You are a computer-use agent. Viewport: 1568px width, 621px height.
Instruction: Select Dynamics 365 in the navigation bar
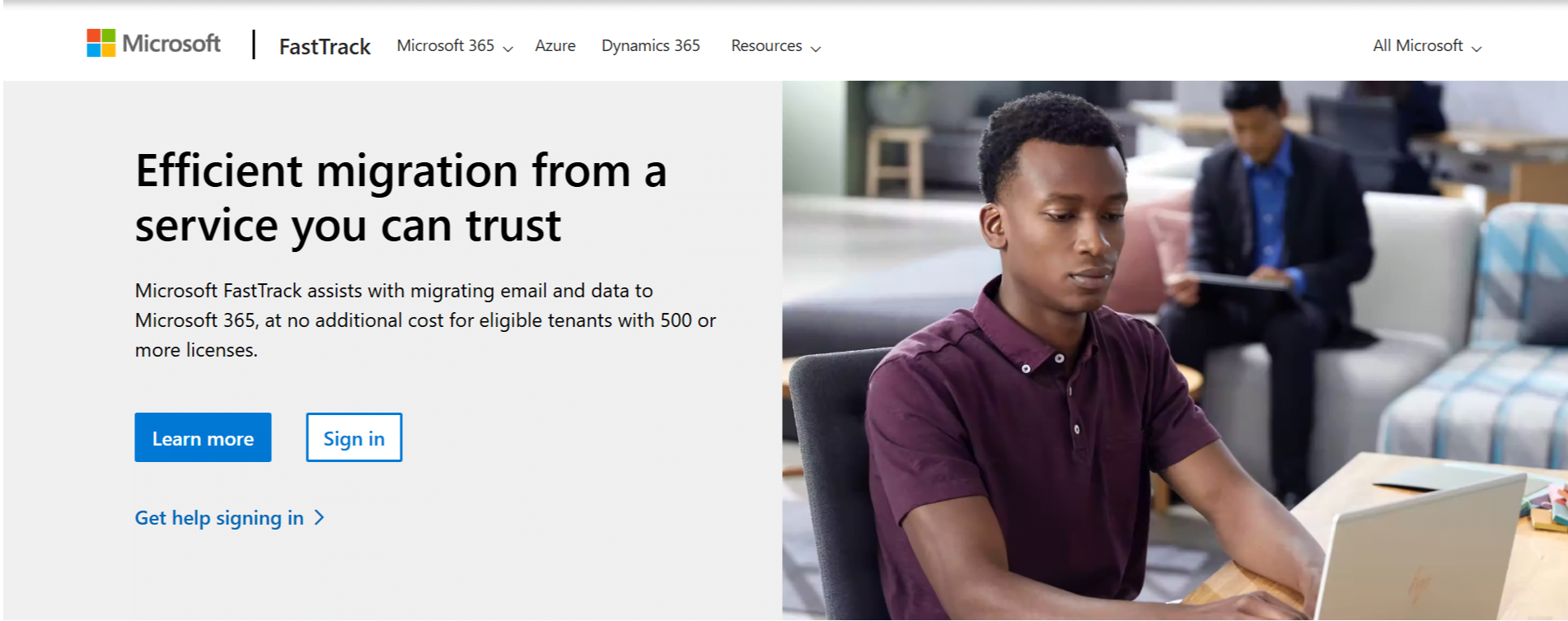tap(650, 46)
